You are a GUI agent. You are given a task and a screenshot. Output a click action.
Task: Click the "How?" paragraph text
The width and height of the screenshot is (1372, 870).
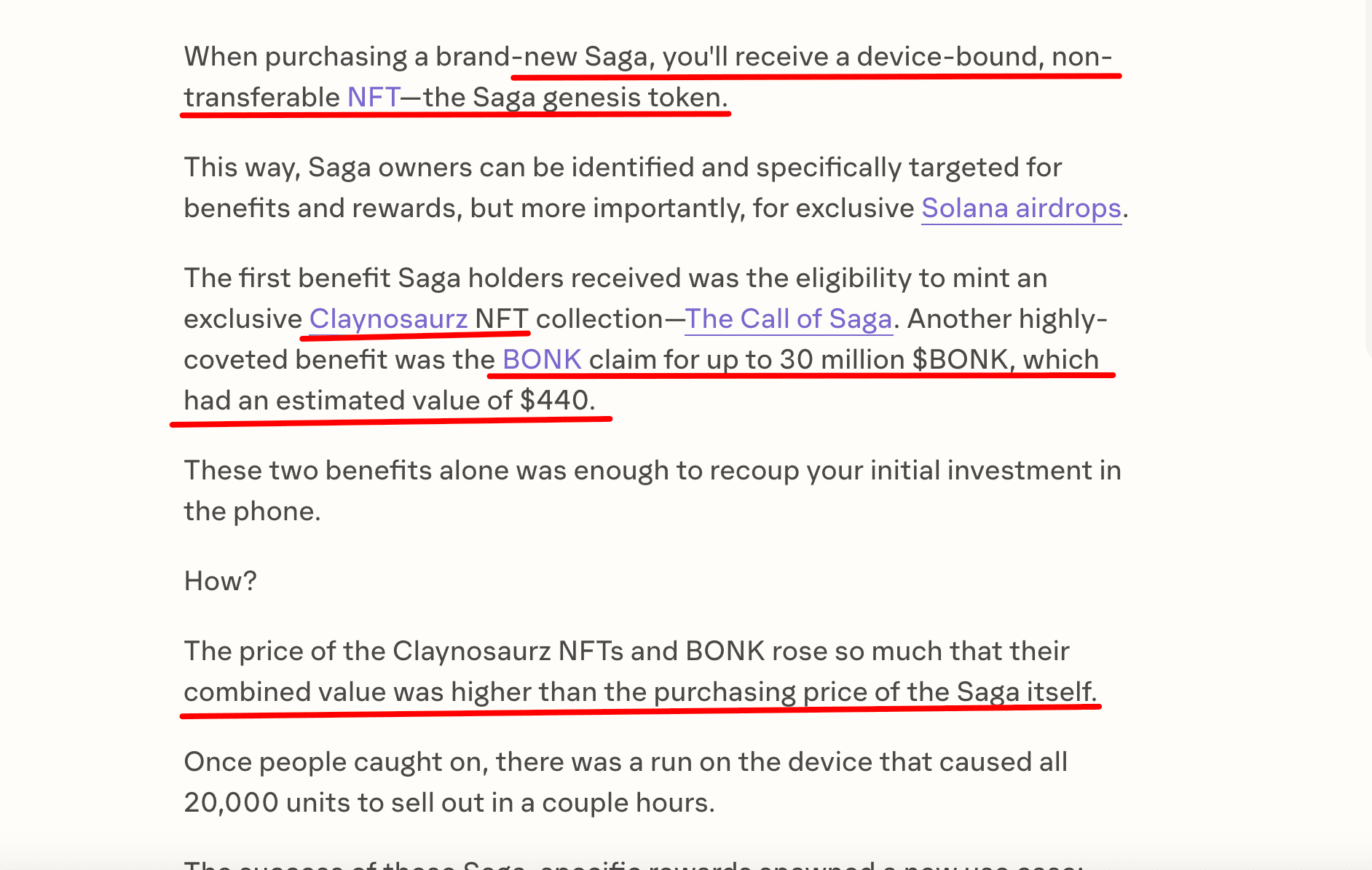(220, 581)
